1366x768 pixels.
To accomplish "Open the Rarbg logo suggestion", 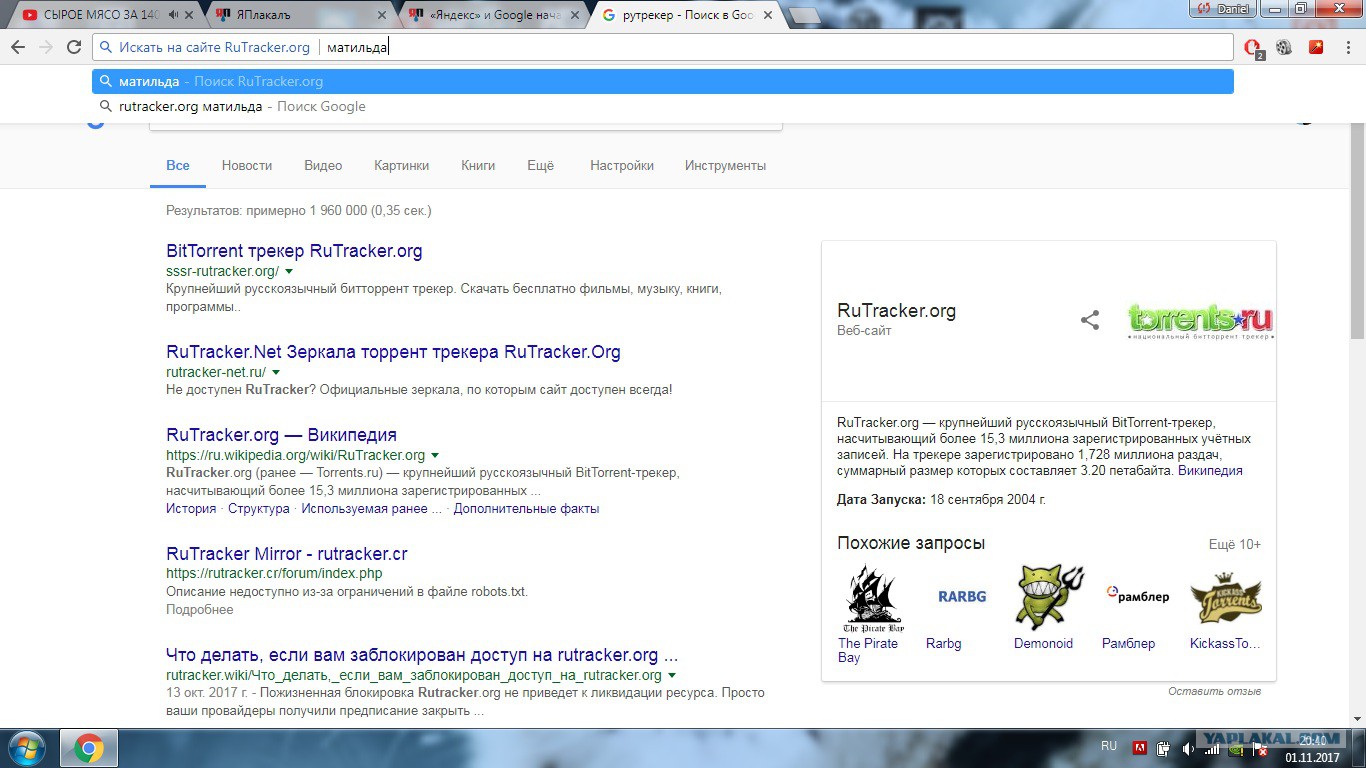I will 962,597.
